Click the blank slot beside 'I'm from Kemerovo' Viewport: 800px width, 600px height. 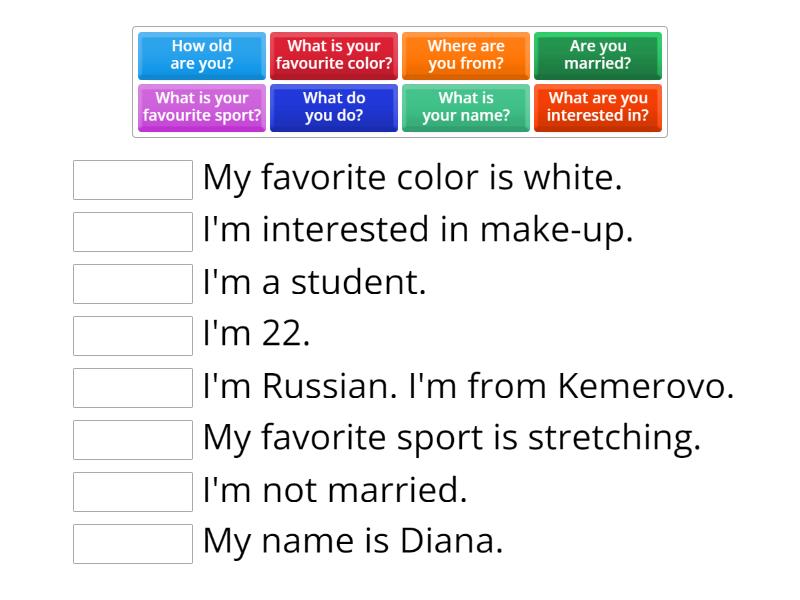133,388
